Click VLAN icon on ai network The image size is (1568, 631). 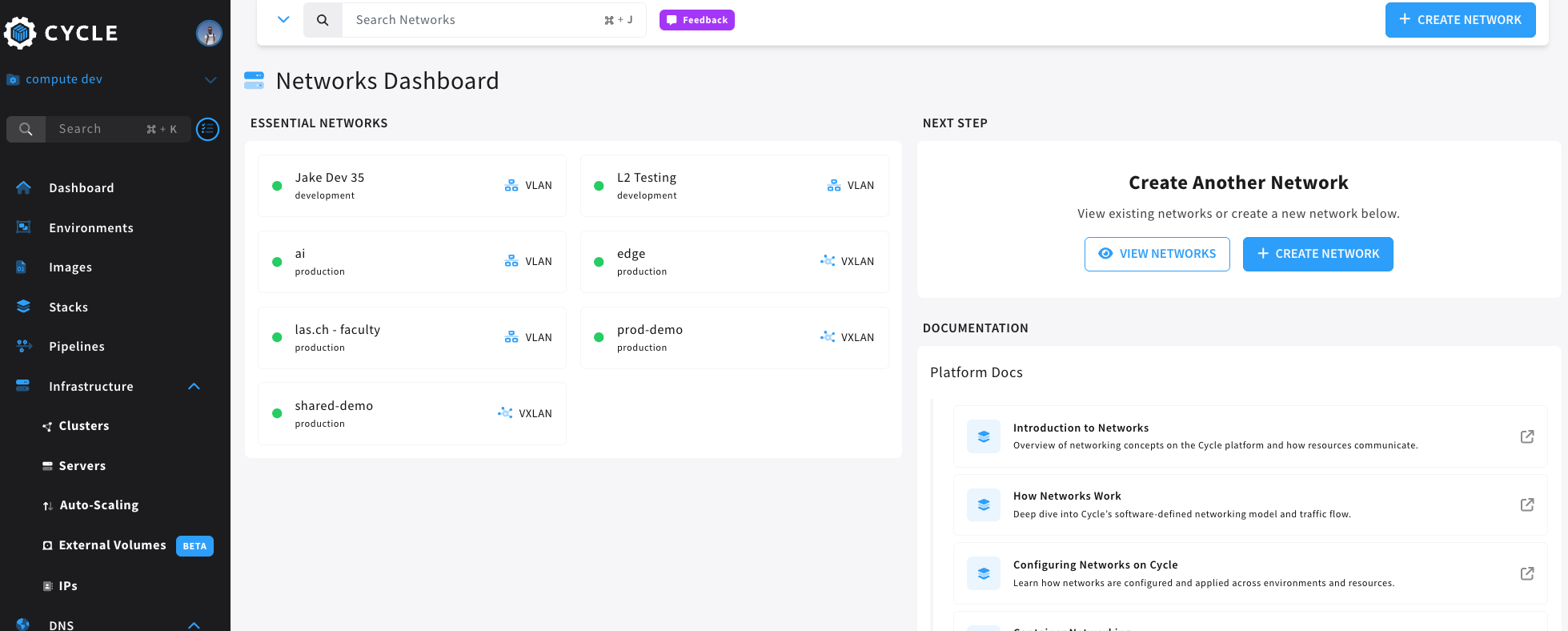[511, 261]
